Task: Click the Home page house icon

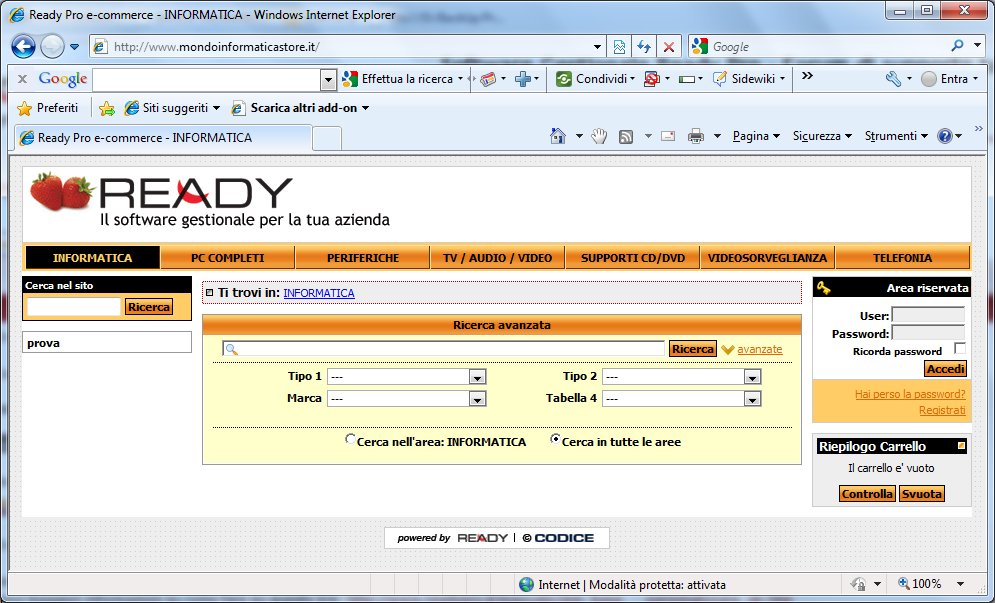Action: [x=558, y=136]
